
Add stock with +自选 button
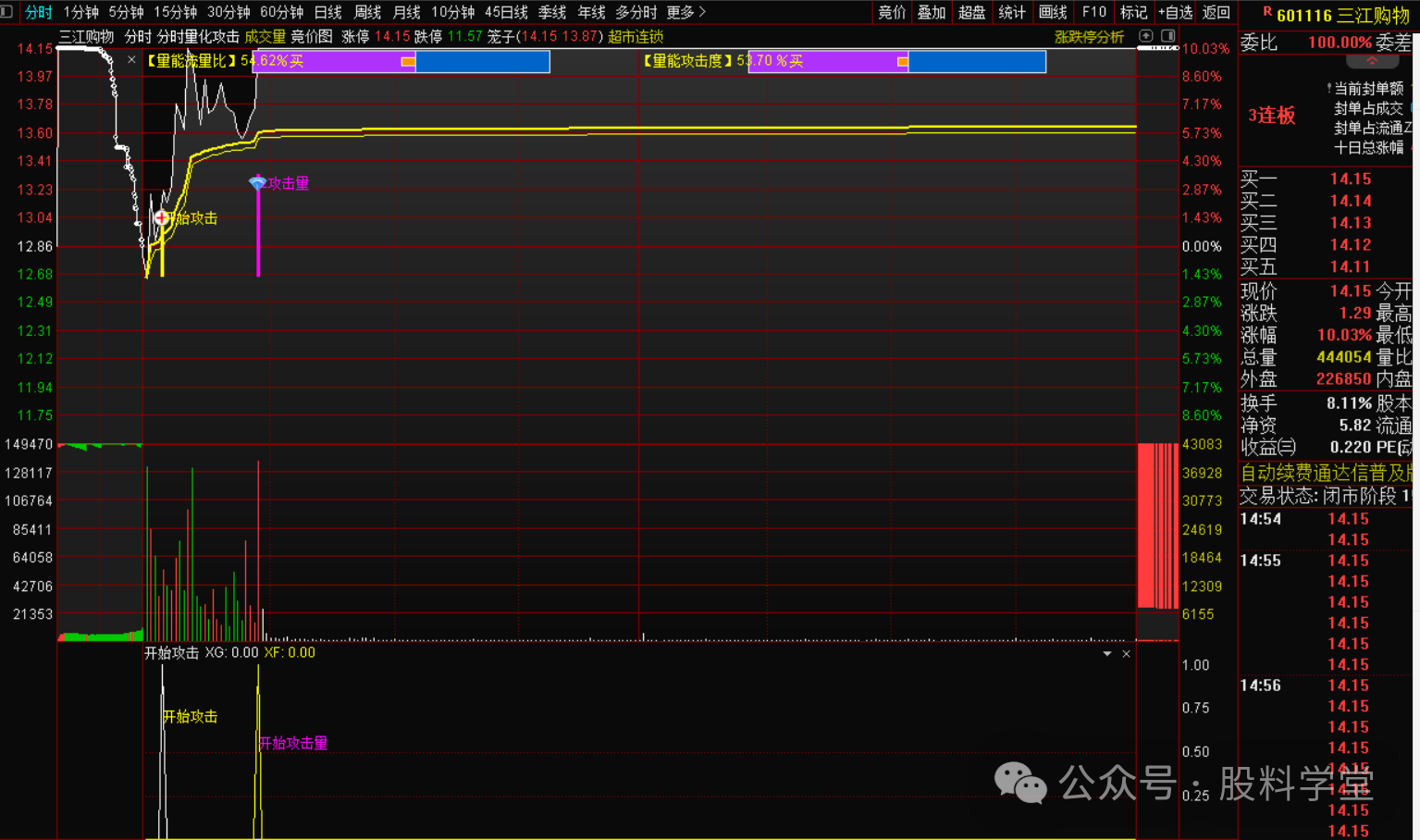1175,12
